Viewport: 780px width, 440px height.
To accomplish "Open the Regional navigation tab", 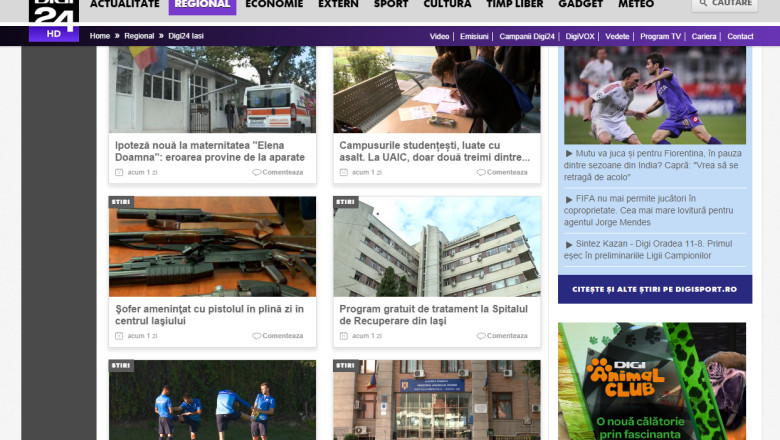I will click(202, 5).
